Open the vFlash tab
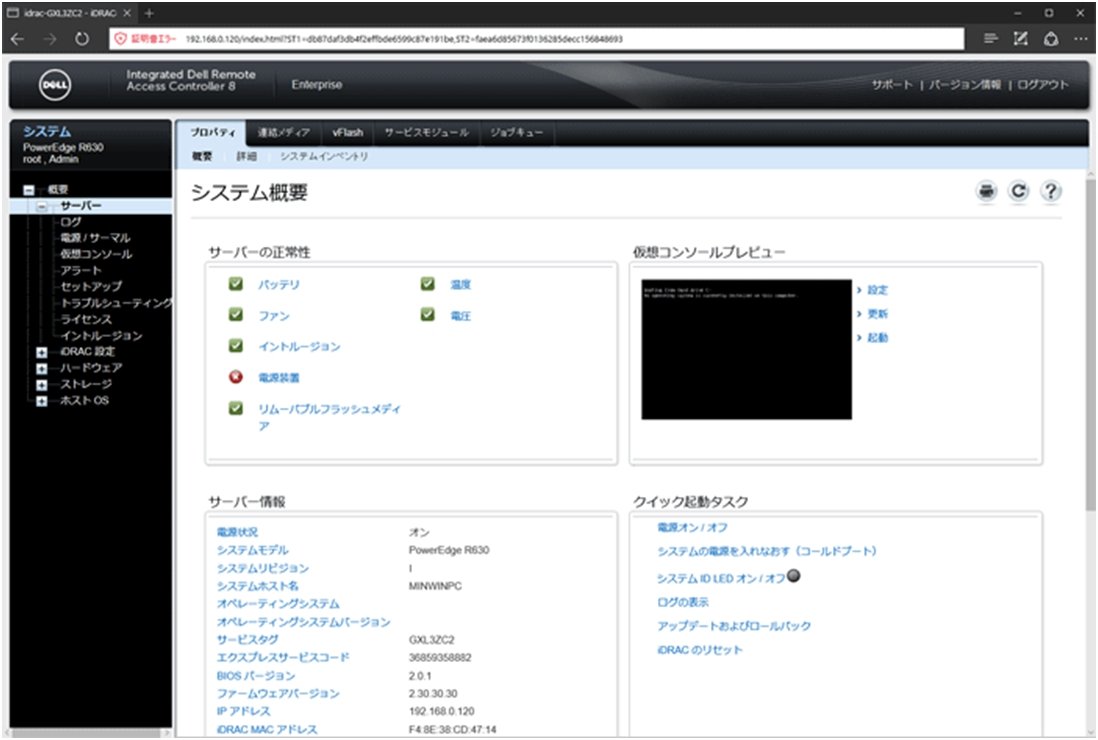This screenshot has width=1098, height=740. click(347, 132)
